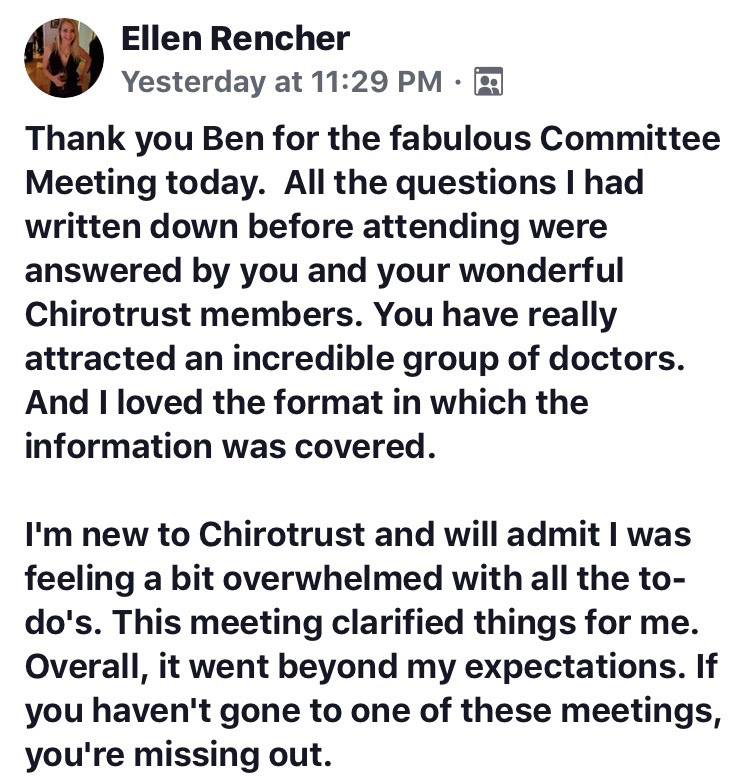Click the blank line between the two paragraphs

(373, 490)
